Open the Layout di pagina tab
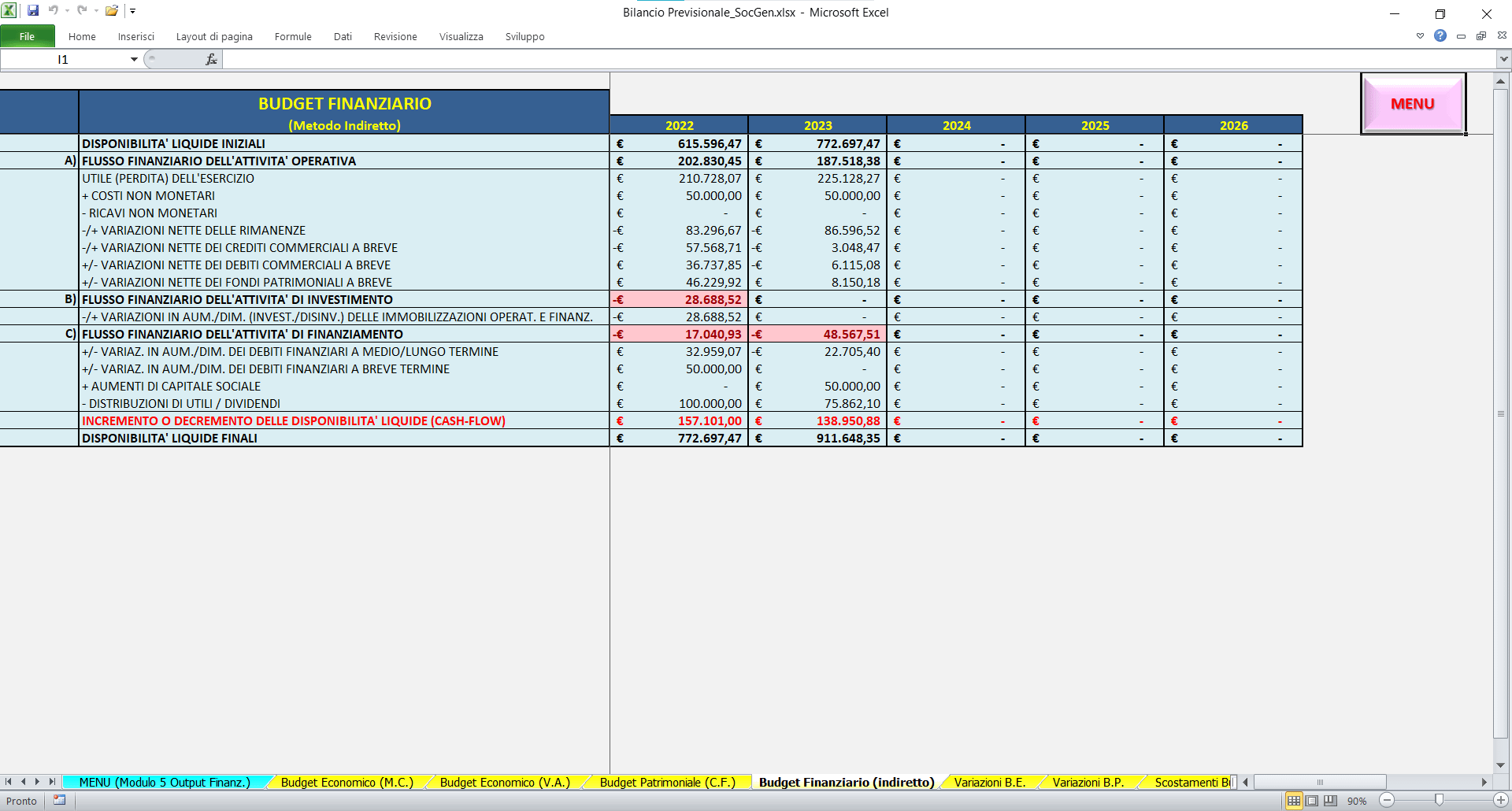The image size is (1512, 811). point(214,36)
